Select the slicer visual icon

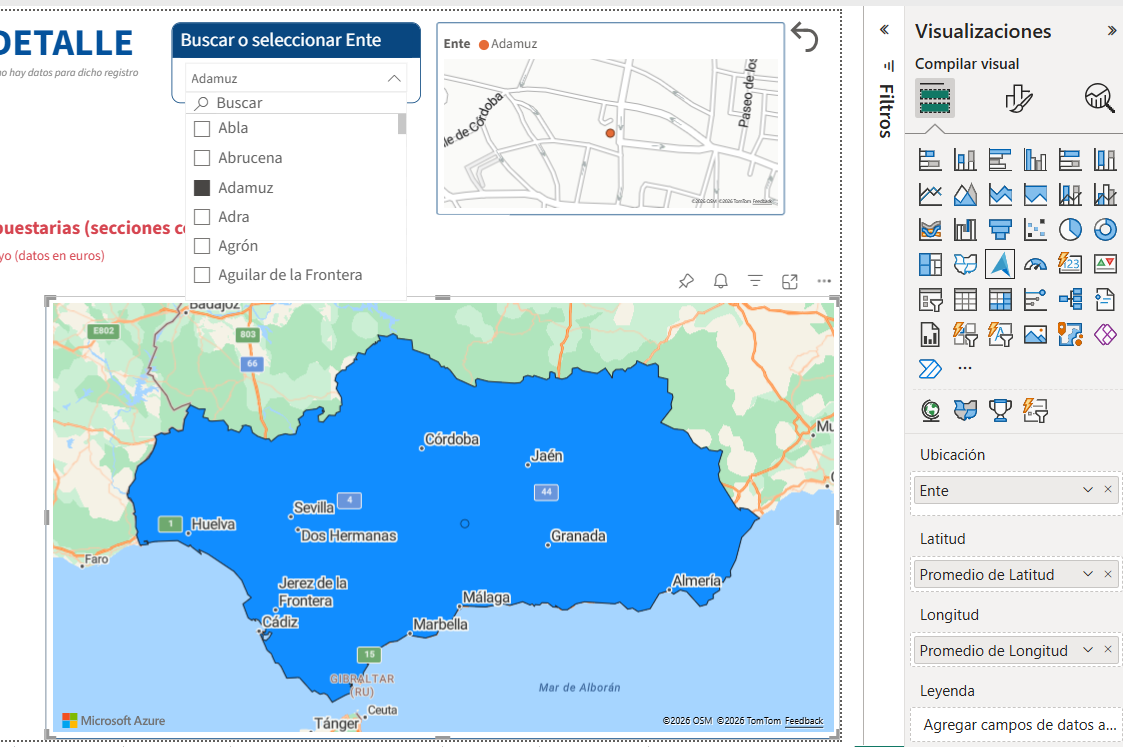pyautogui.click(x=930, y=299)
